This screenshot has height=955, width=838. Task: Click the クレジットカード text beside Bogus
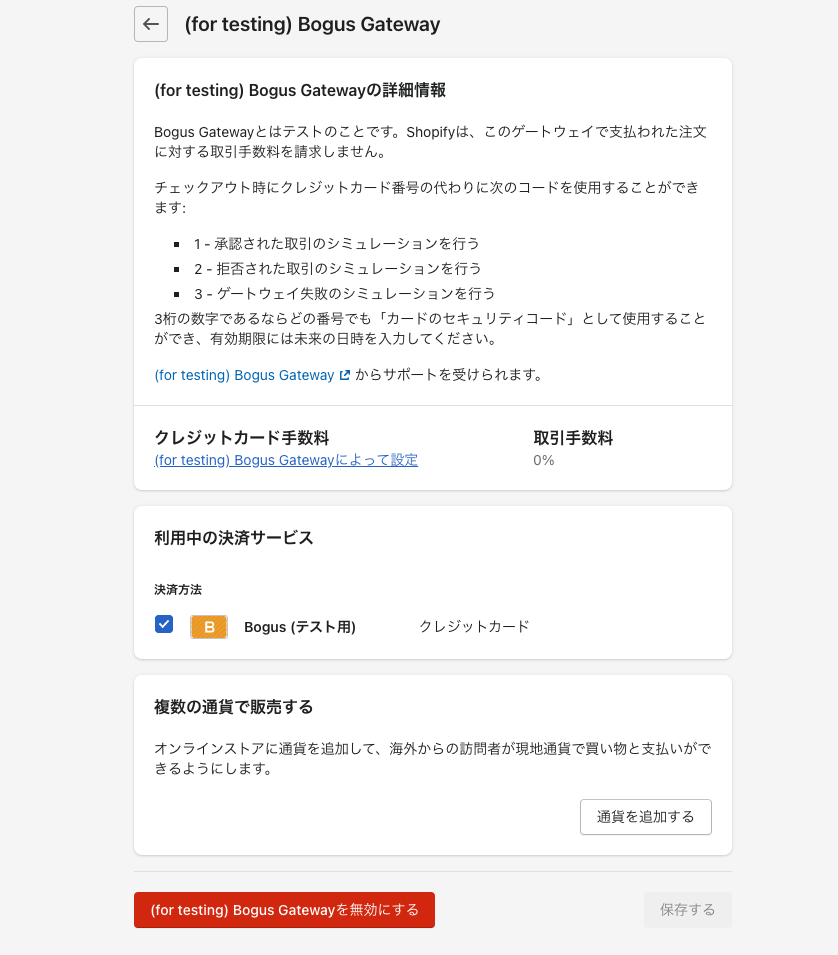coord(474,627)
